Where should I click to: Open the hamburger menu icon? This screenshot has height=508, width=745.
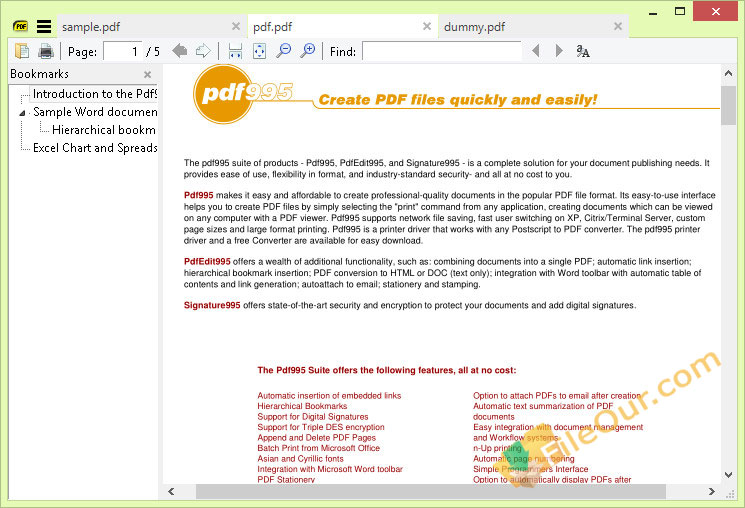(44, 27)
